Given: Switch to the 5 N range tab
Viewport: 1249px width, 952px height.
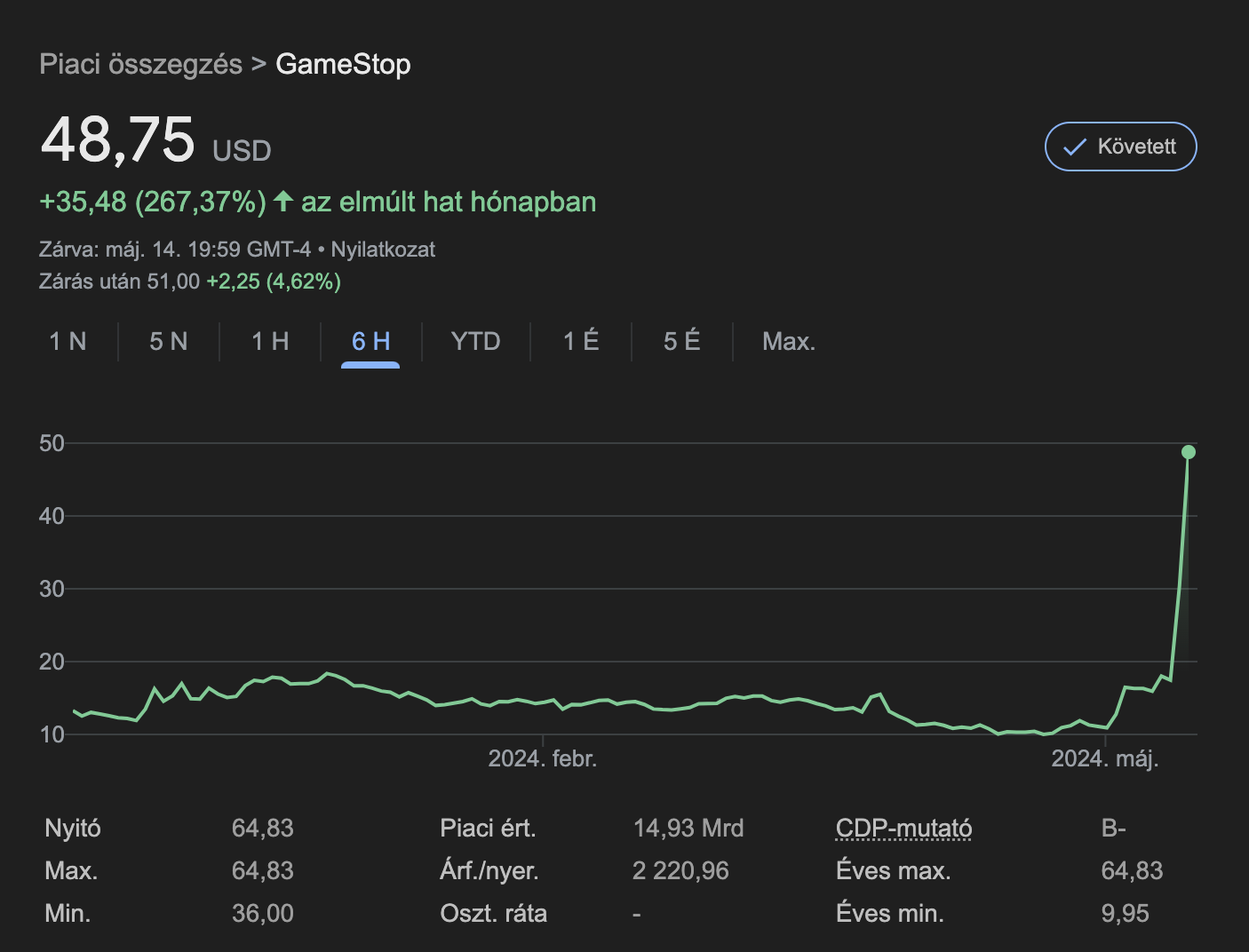Looking at the screenshot, I should [169, 342].
